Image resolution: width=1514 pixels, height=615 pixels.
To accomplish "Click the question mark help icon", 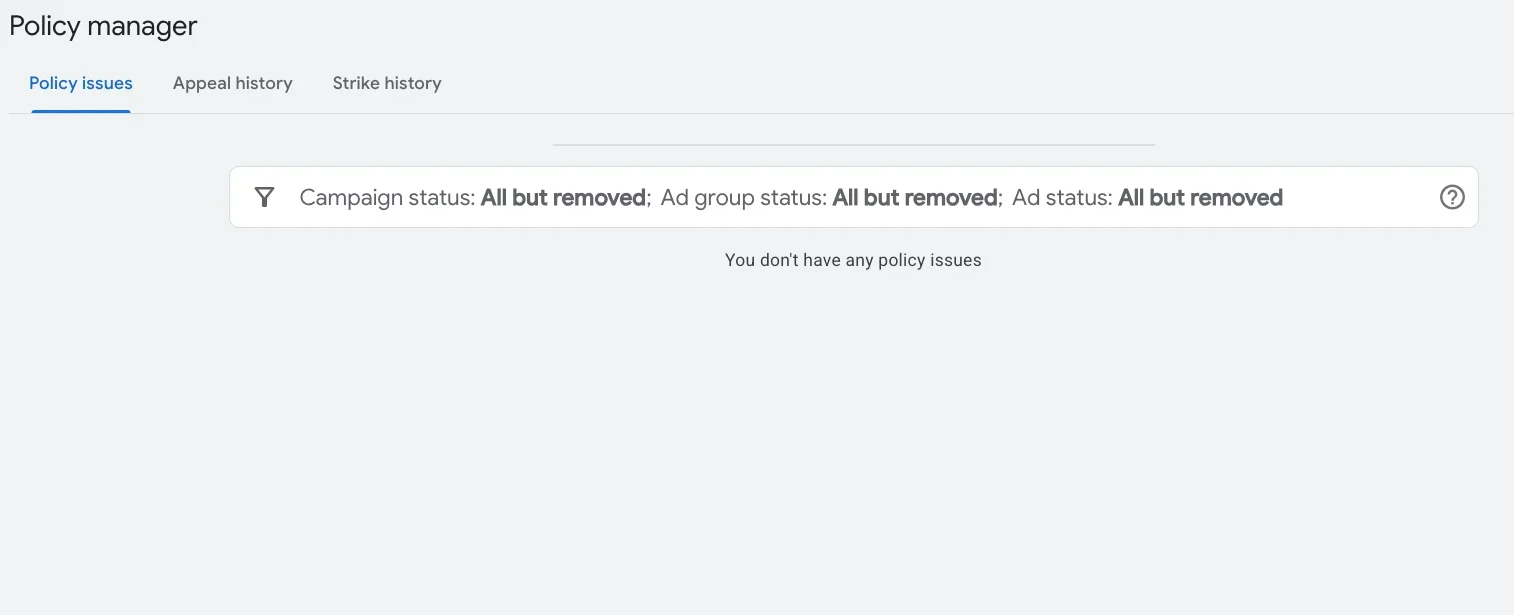I will click(x=1451, y=197).
